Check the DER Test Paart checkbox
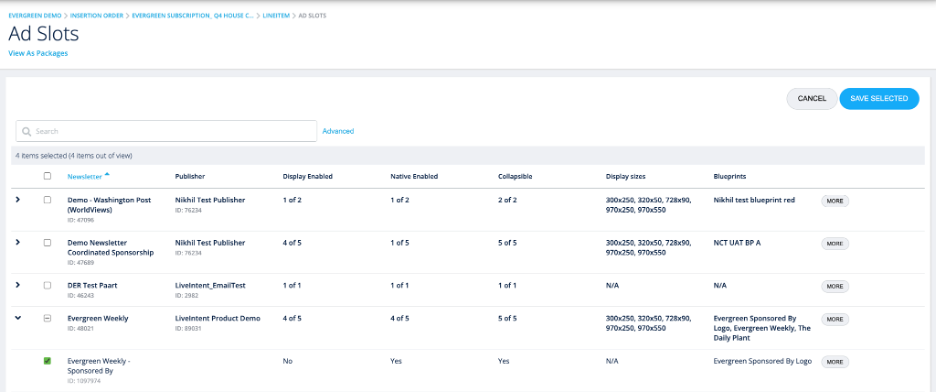The height and width of the screenshot is (392, 936). coord(48,285)
